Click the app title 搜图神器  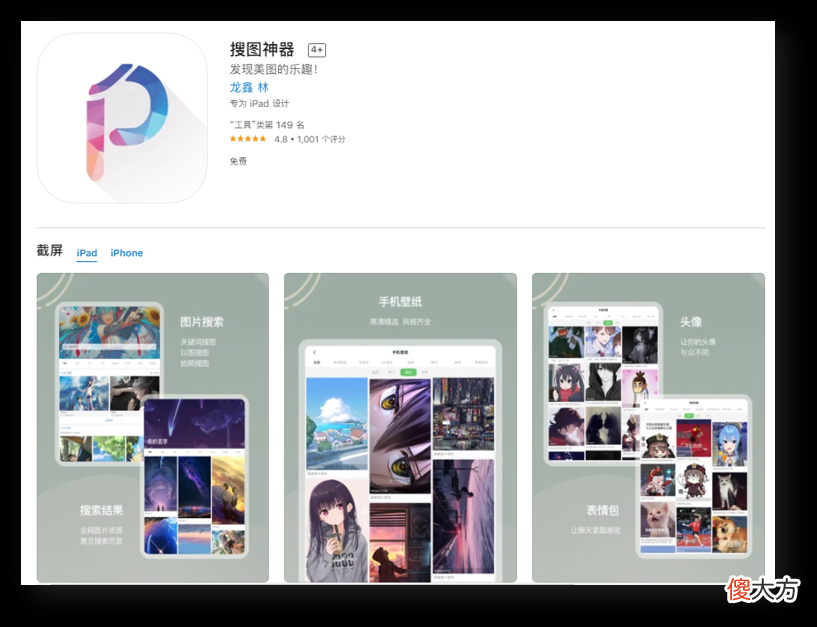(262, 50)
